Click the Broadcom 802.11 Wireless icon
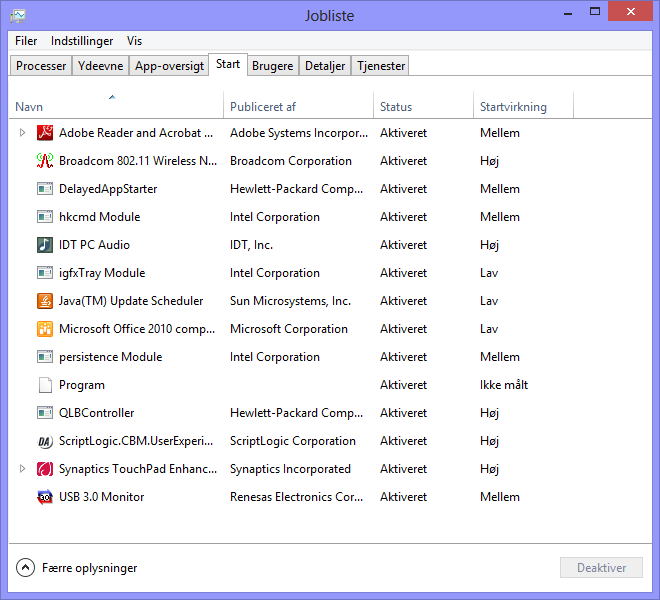 (x=44, y=161)
